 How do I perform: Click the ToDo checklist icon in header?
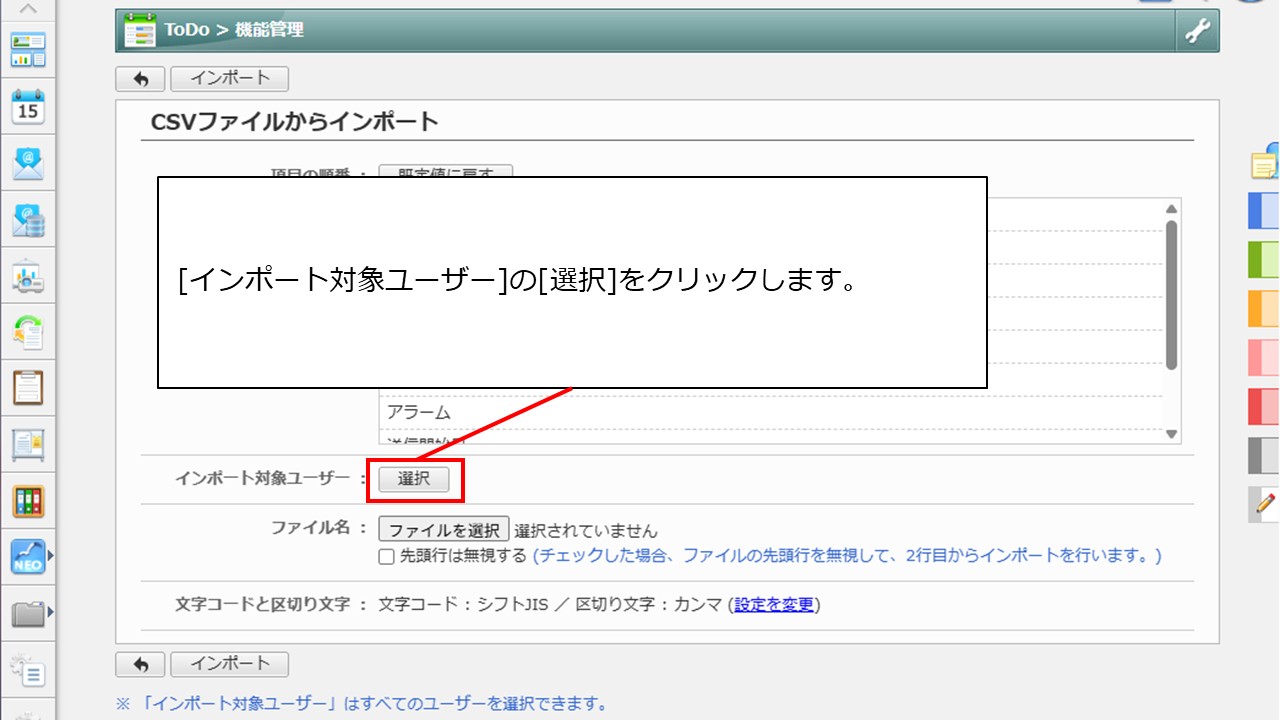pyautogui.click(x=139, y=31)
